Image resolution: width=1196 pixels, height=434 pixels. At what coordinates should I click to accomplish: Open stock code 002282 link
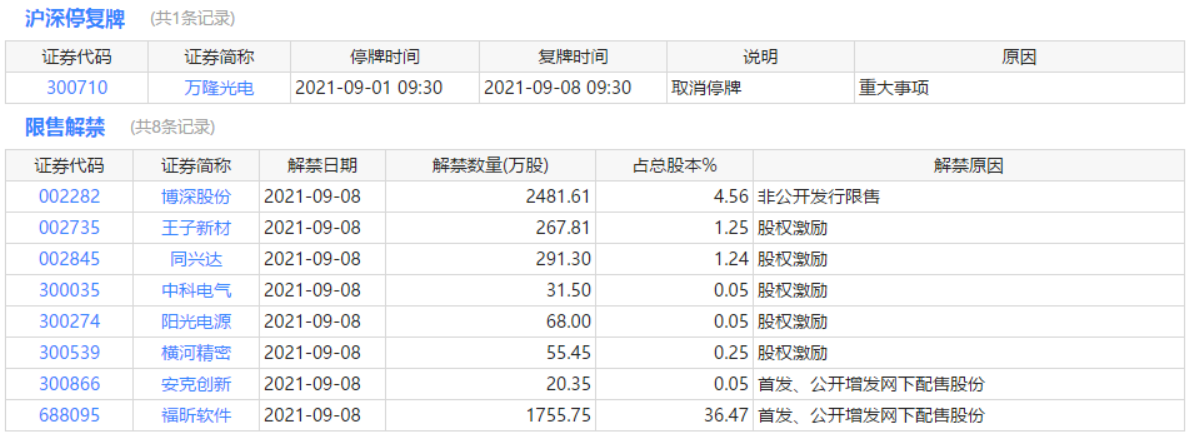tap(69, 197)
